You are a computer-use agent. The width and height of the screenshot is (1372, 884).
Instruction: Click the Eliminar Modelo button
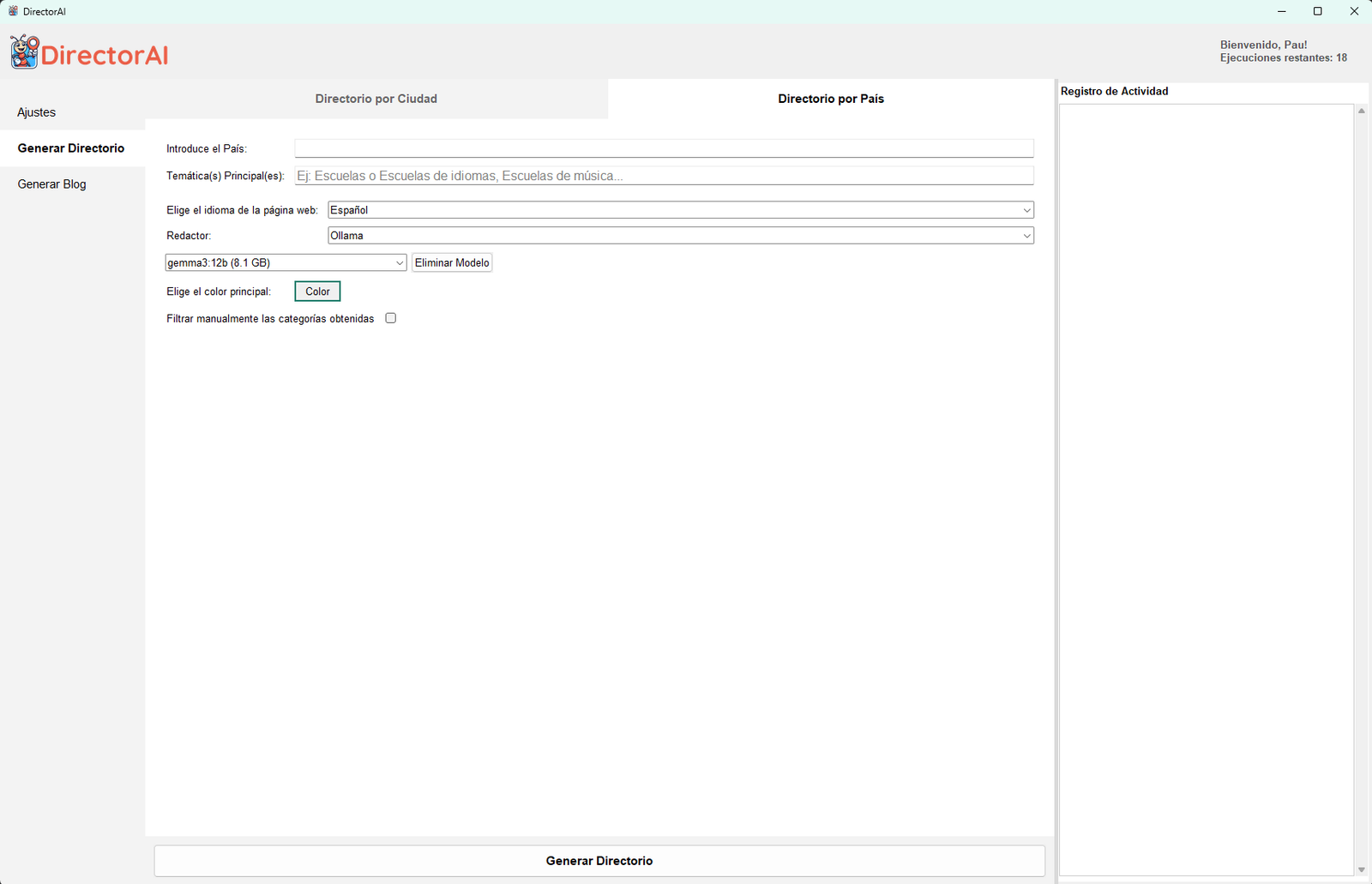452,263
